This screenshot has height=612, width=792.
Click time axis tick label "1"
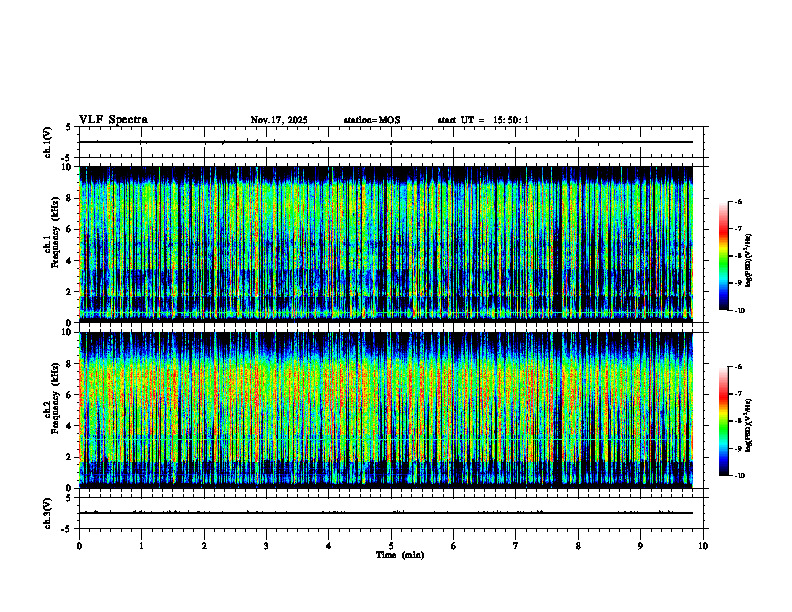point(141,546)
